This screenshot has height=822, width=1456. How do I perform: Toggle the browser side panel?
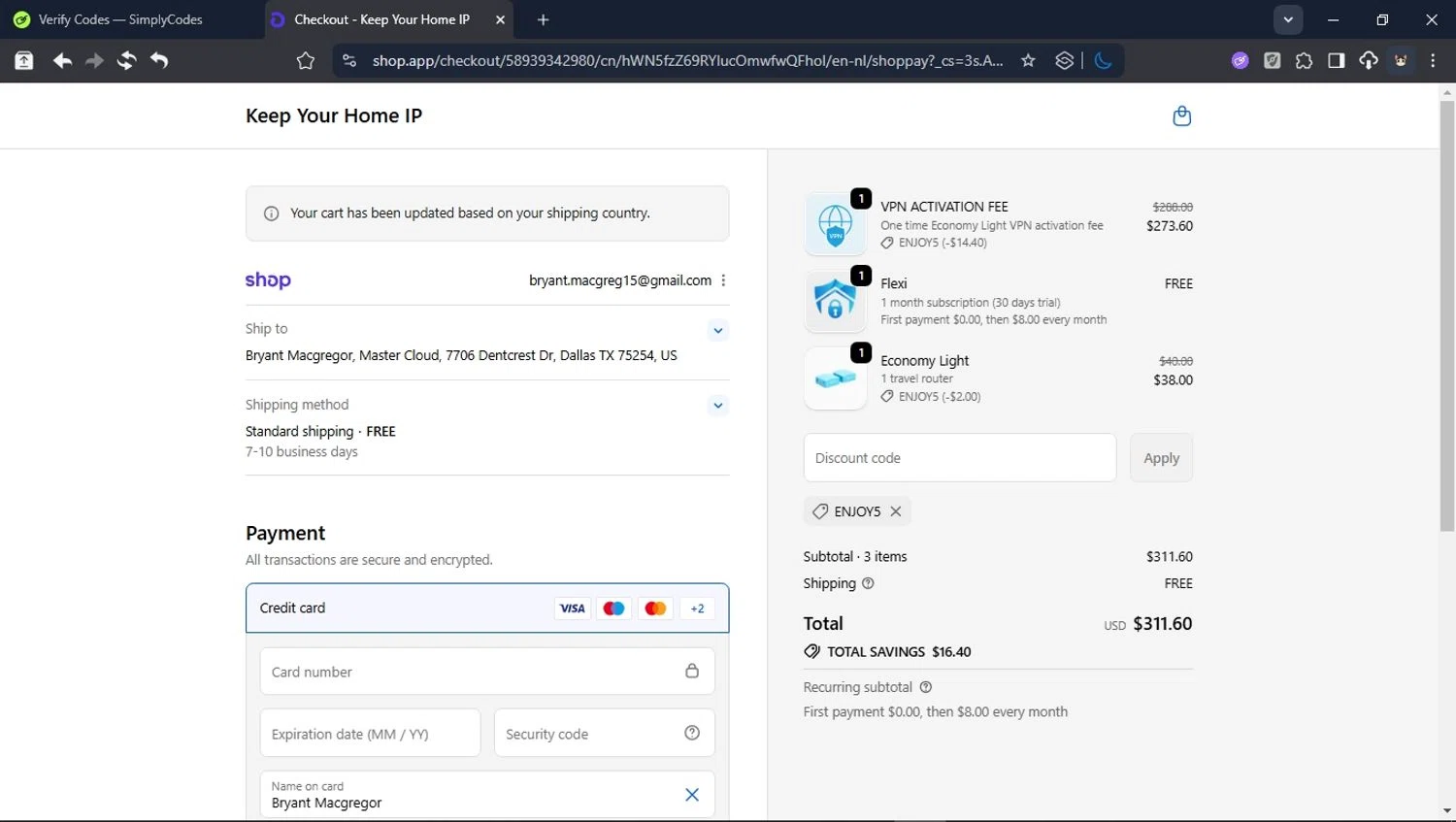pos(1336,60)
